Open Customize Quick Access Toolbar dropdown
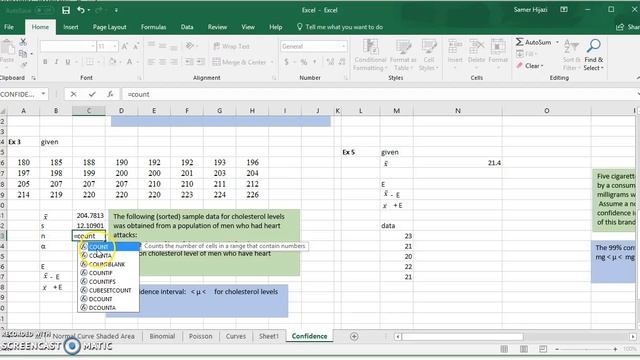The height and width of the screenshot is (360, 640). pos(116,10)
